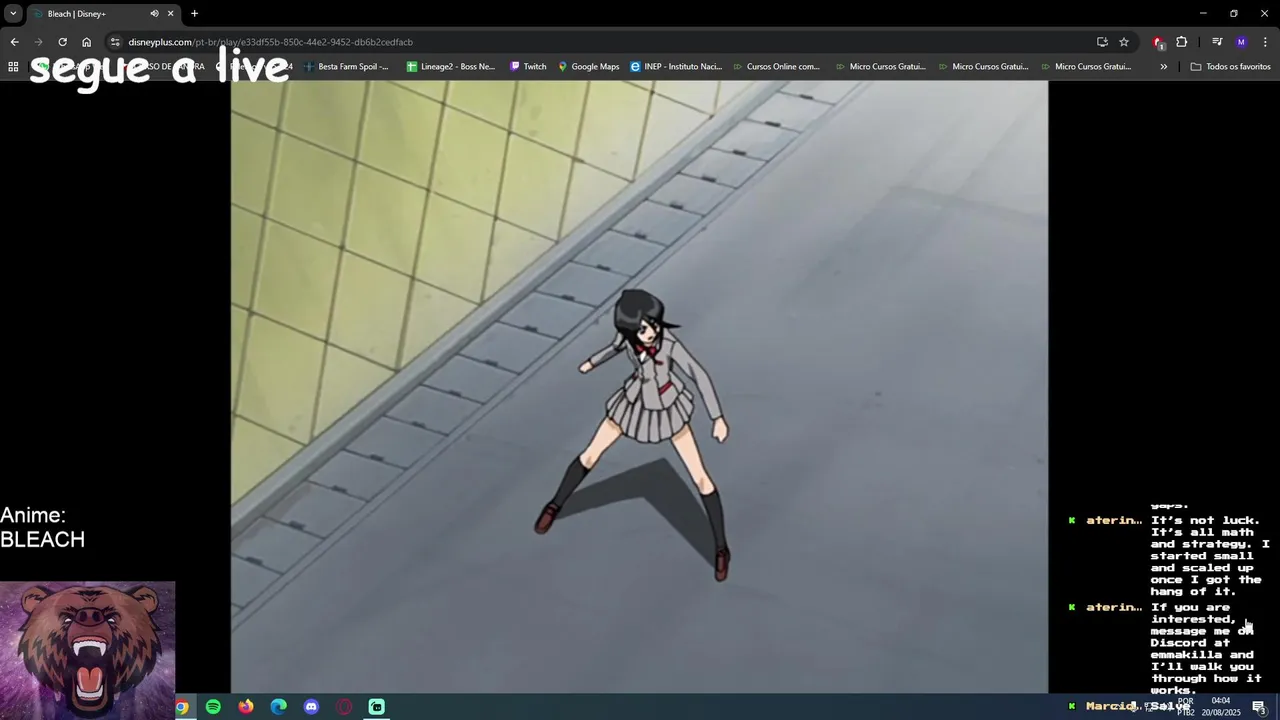This screenshot has height=720, width=1280.
Task: Open Chrome from the taskbar
Action: (x=181, y=707)
